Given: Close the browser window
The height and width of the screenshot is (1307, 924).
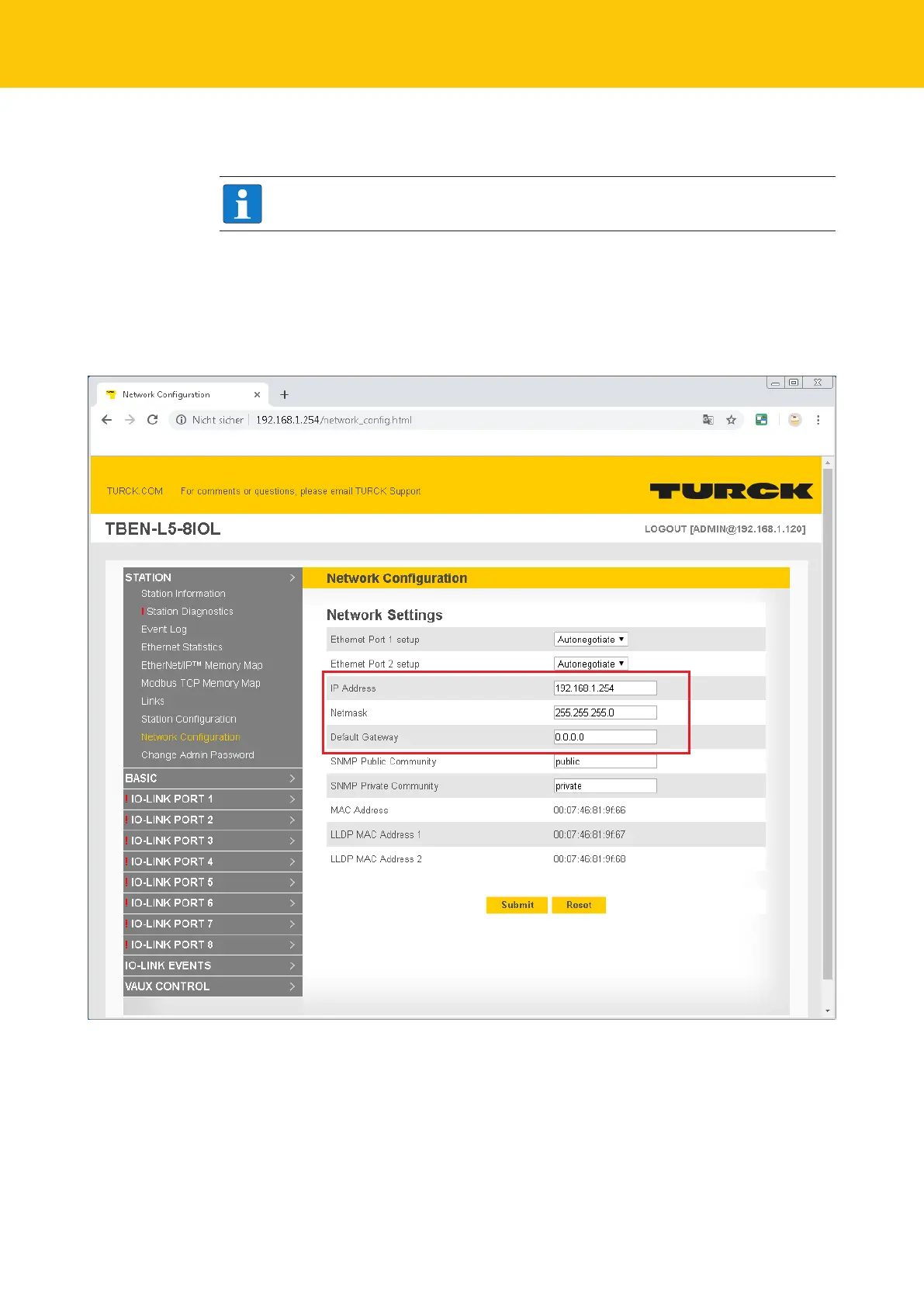Looking at the screenshot, I should click(818, 383).
